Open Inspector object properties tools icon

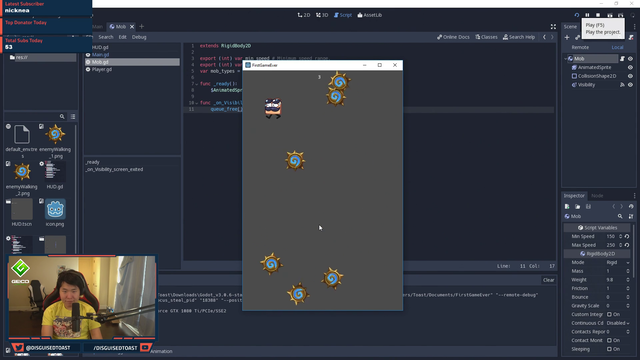point(631,216)
